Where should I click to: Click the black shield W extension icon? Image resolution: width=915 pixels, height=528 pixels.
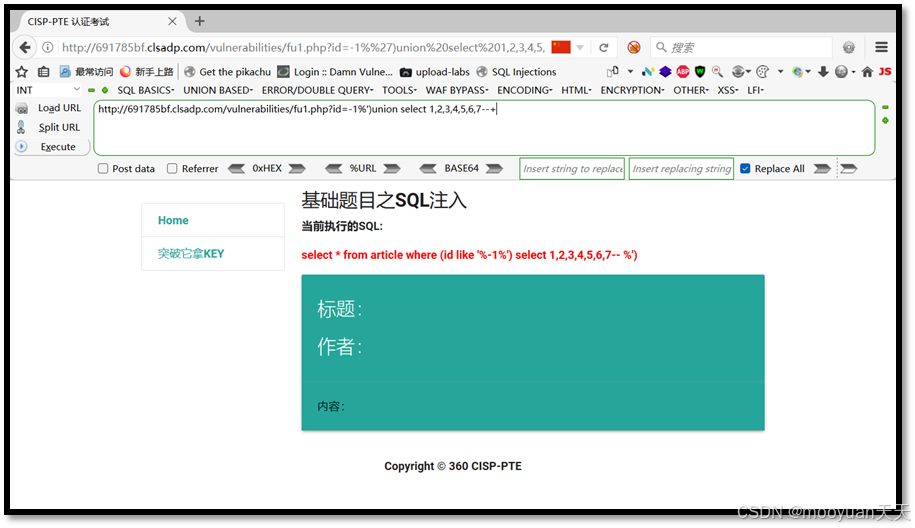pos(700,72)
